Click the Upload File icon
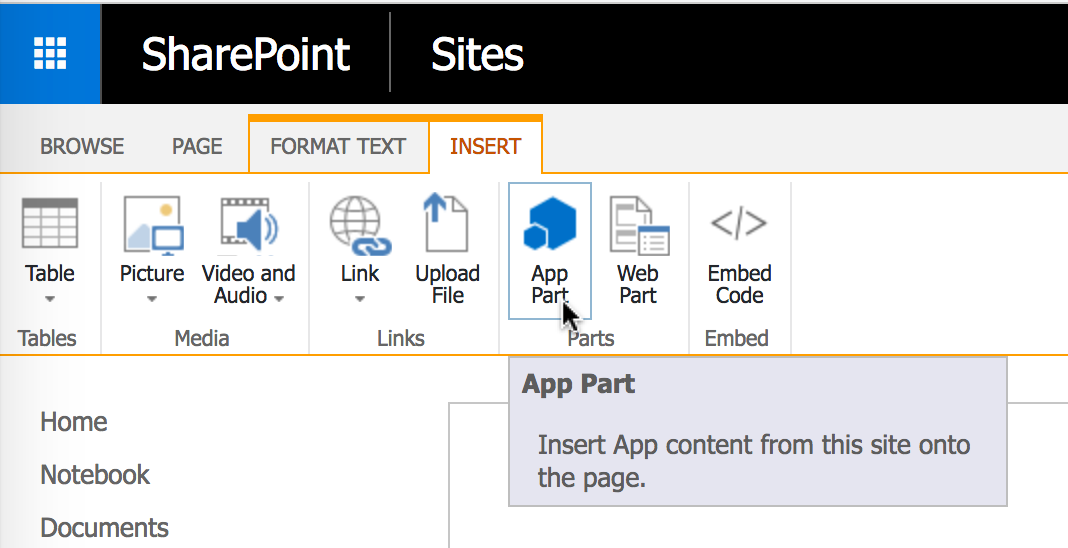This screenshot has height=548, width=1068. click(x=447, y=224)
